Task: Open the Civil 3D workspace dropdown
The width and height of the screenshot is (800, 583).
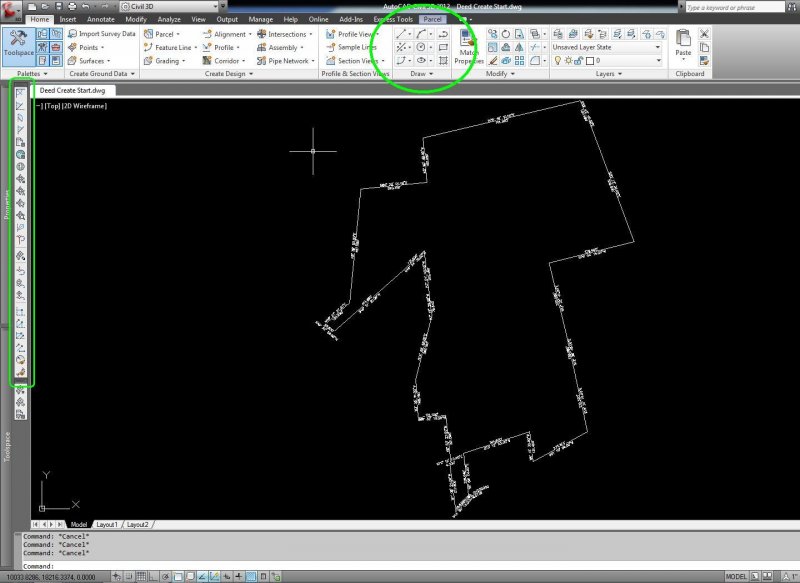Action: (x=169, y=7)
